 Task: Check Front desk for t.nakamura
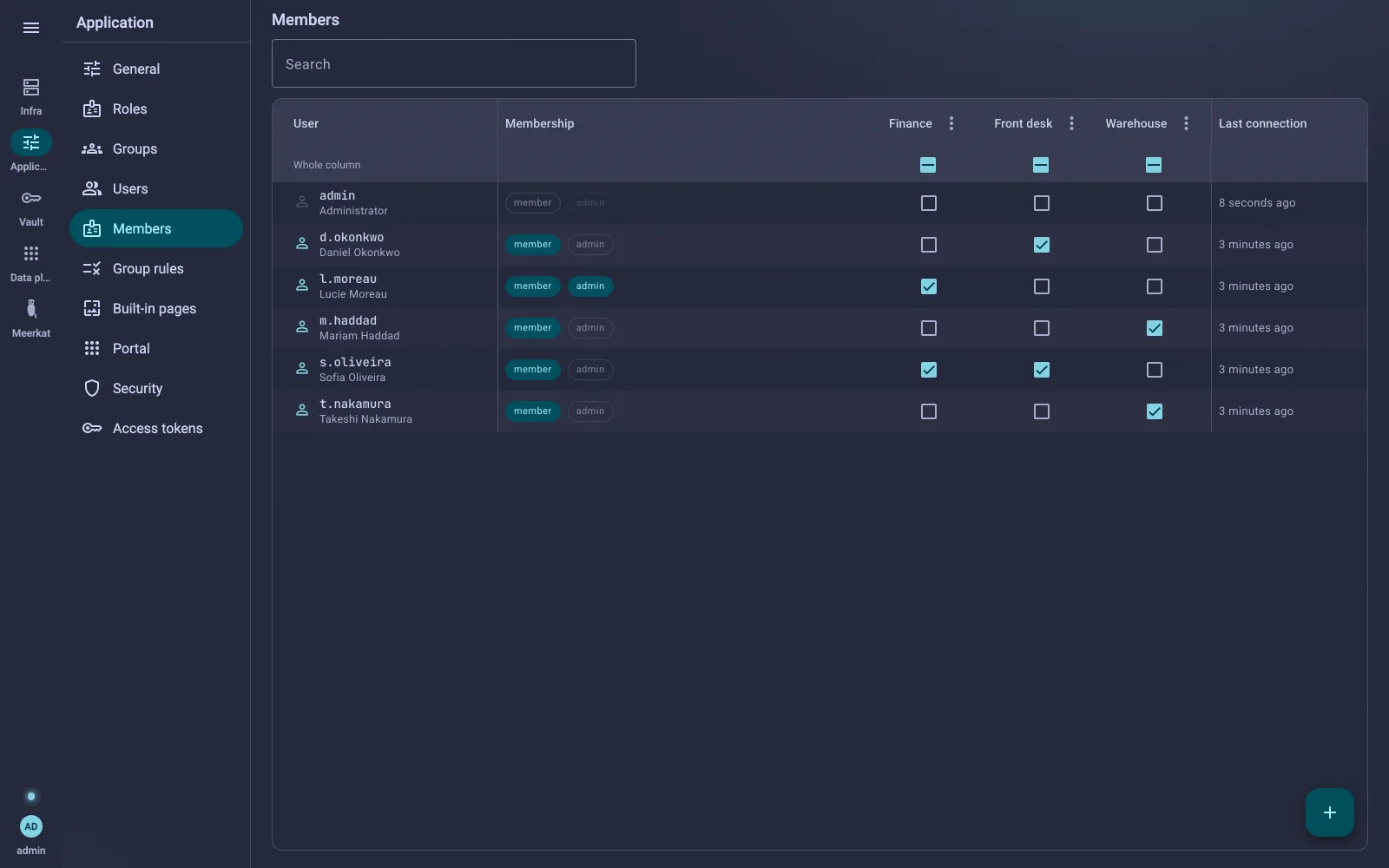(x=1042, y=411)
